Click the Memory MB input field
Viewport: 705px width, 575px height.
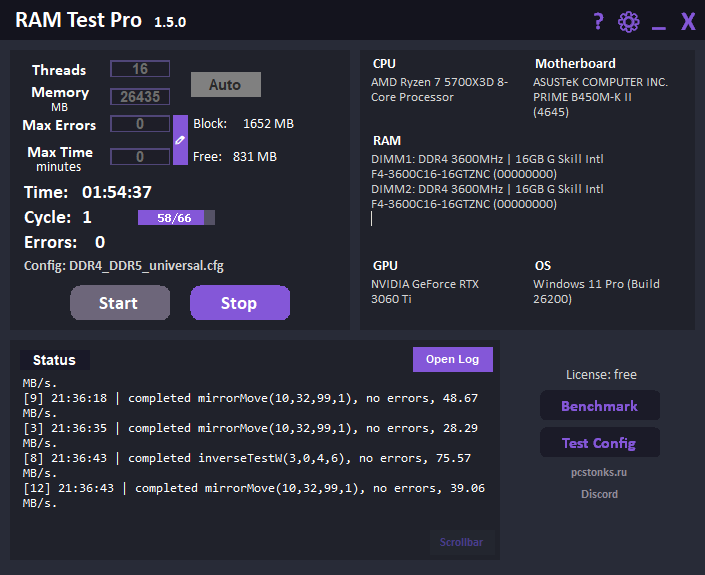coord(140,97)
